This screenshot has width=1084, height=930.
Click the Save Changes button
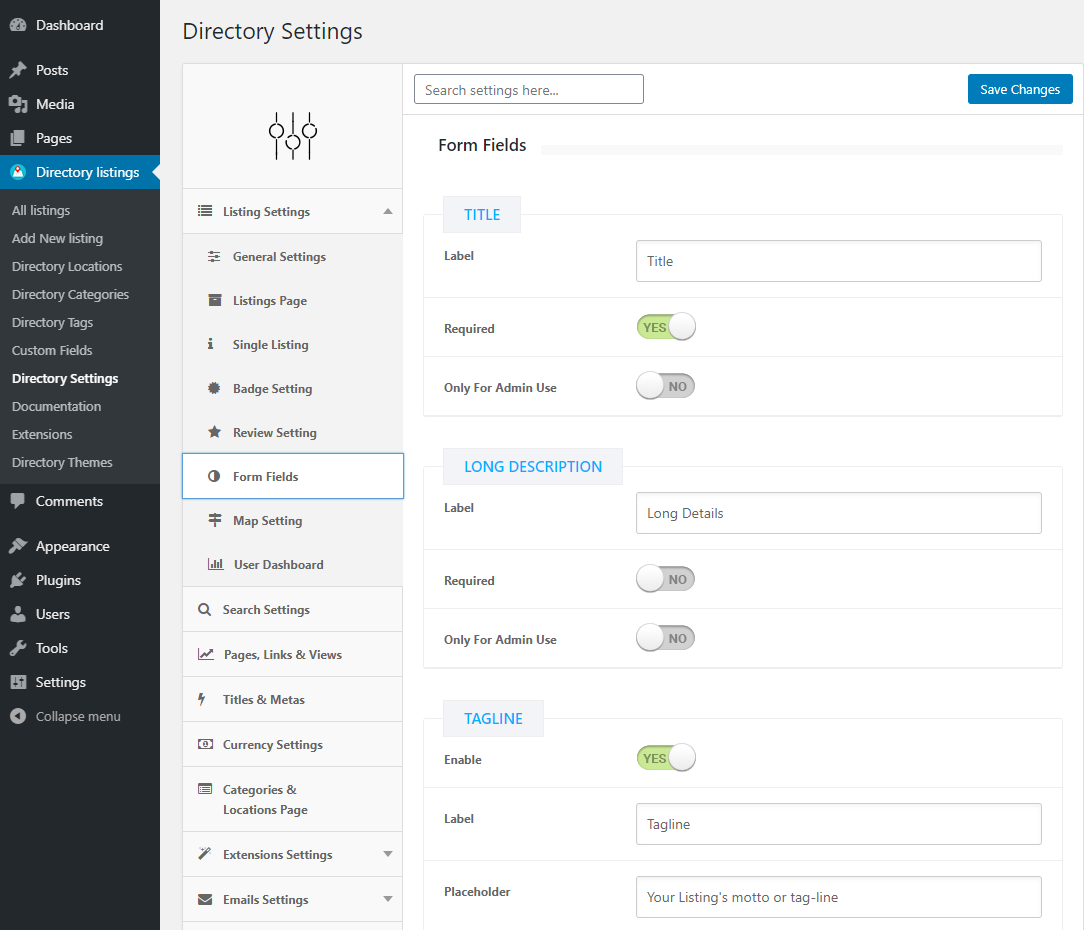pyautogui.click(x=1020, y=89)
